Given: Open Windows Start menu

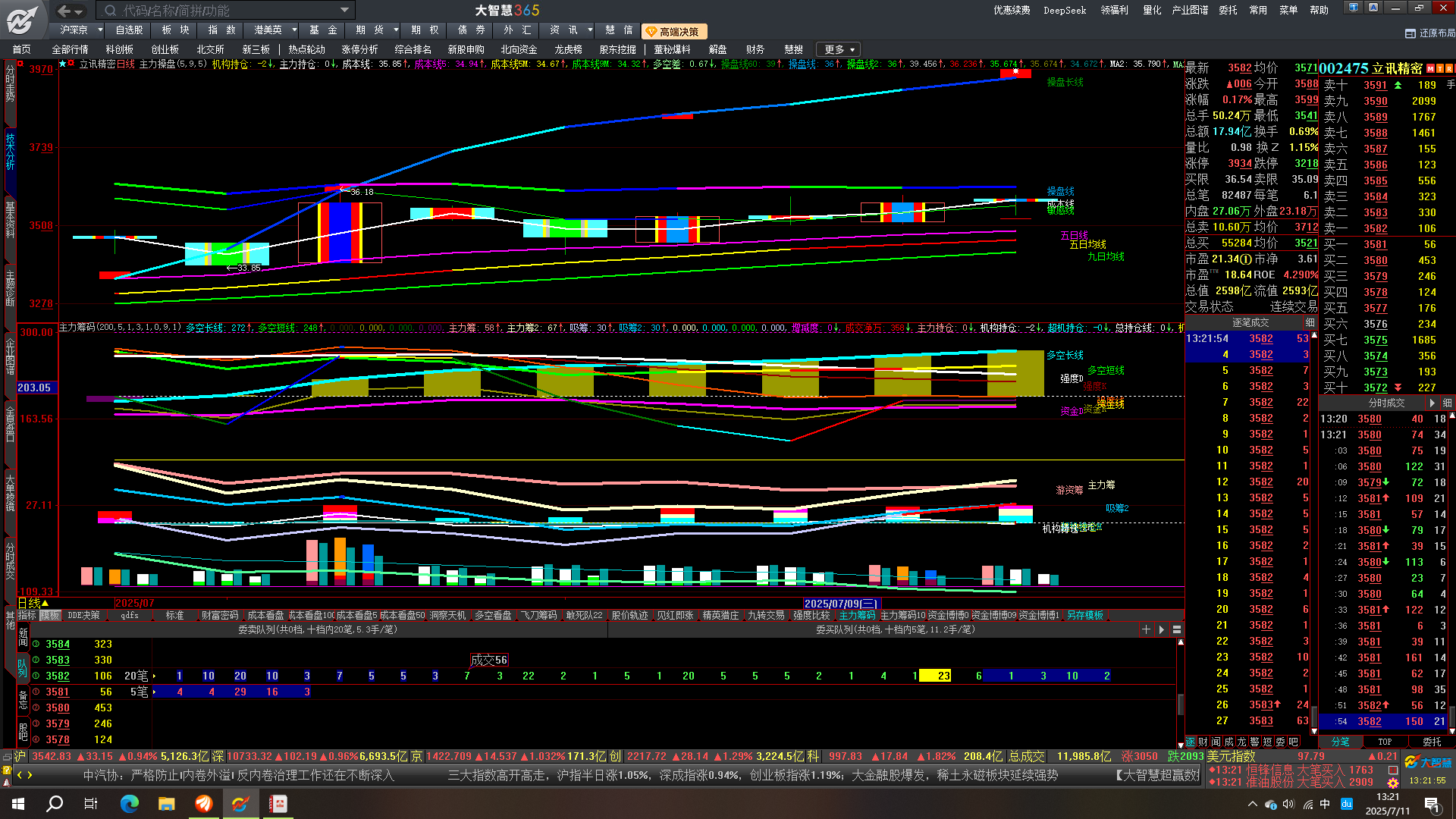Looking at the screenshot, I should point(18,804).
